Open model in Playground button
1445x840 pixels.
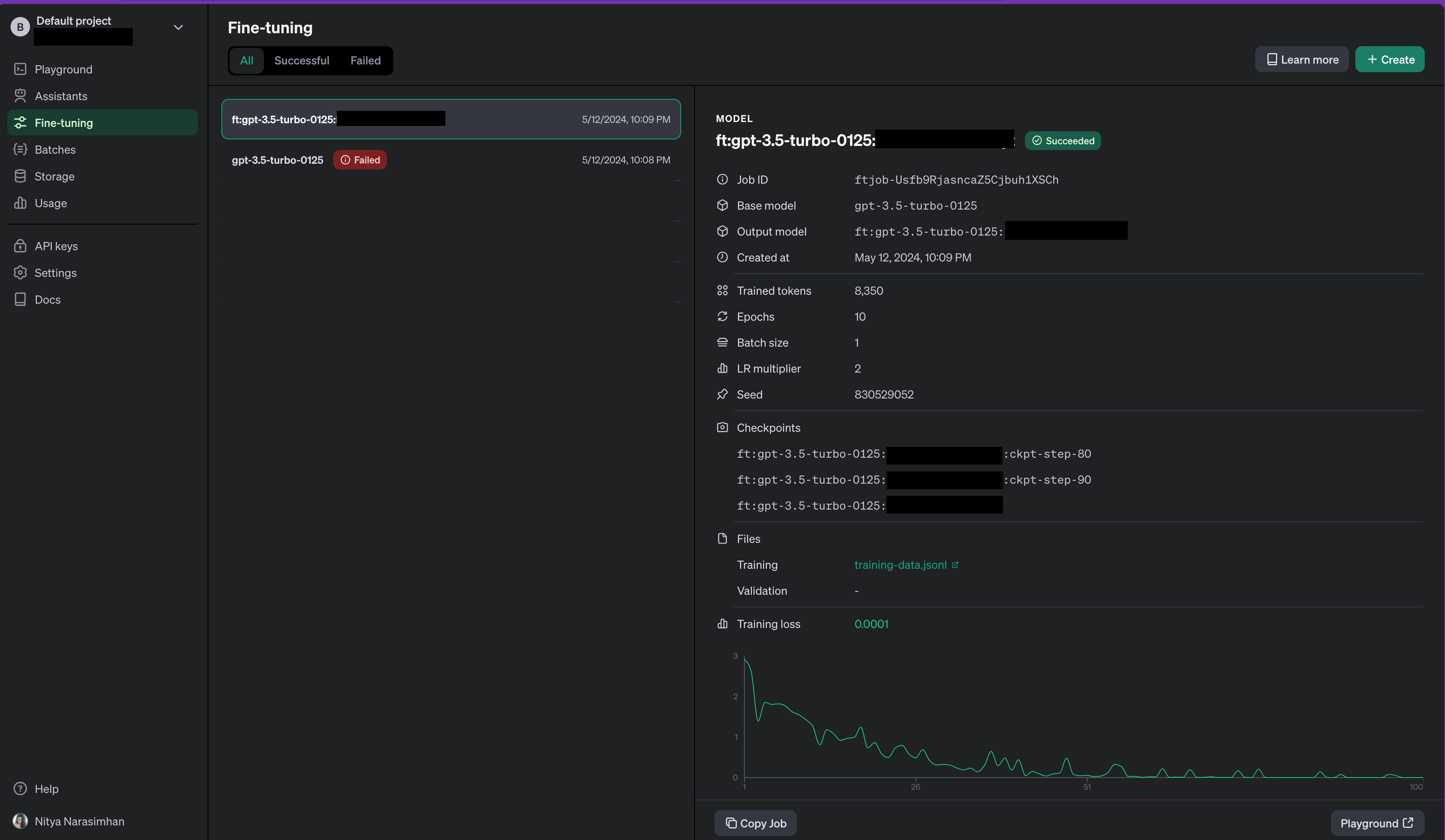(x=1377, y=823)
